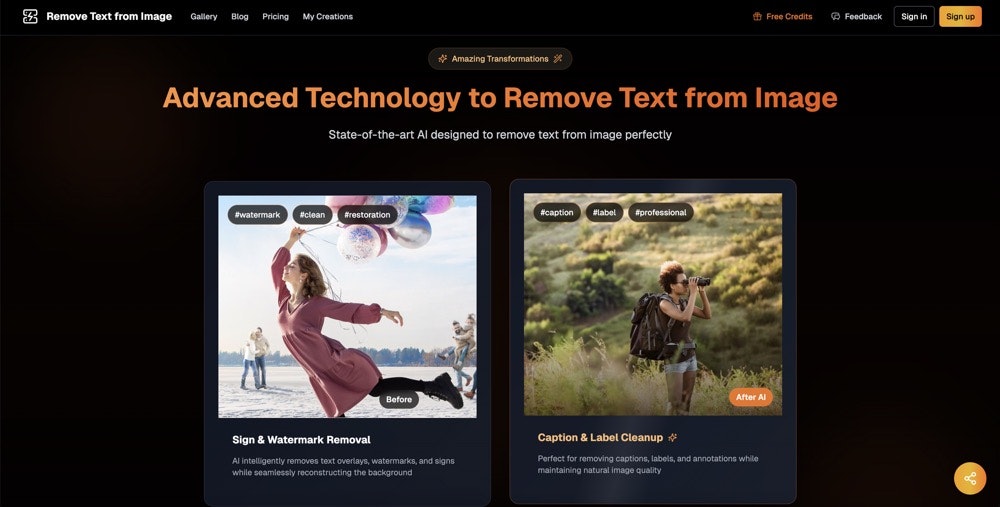Click the Amazing Transformations badge

tap(500, 59)
